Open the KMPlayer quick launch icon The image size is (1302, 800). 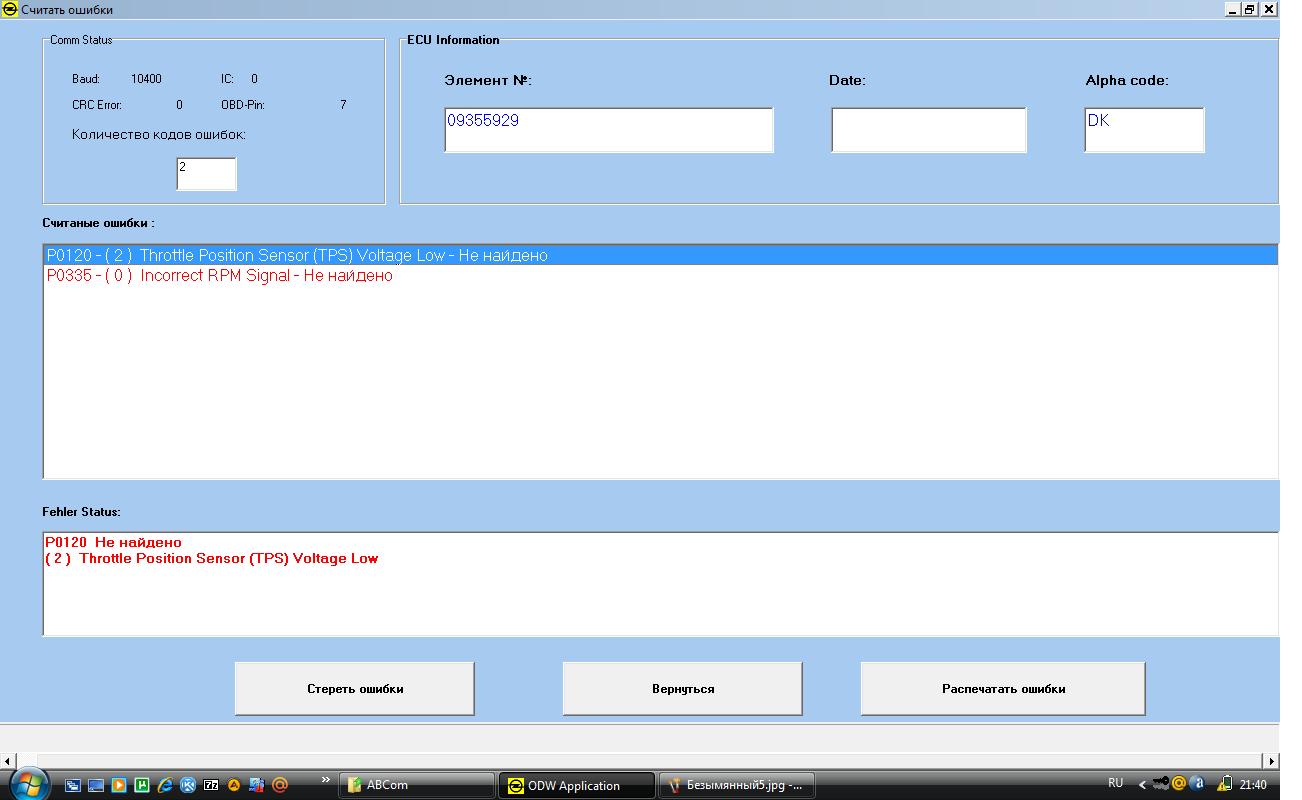[188, 785]
